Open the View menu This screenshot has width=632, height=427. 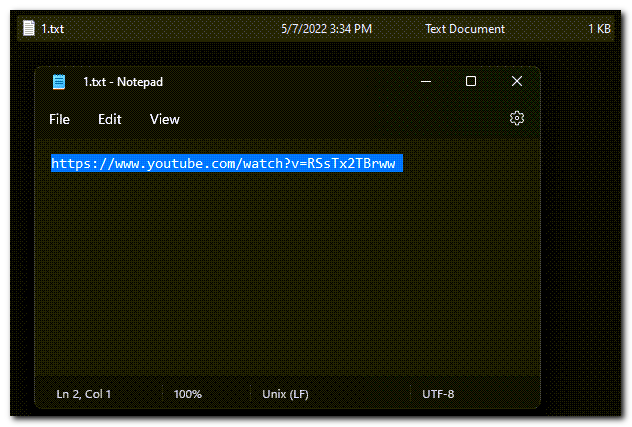pos(164,119)
